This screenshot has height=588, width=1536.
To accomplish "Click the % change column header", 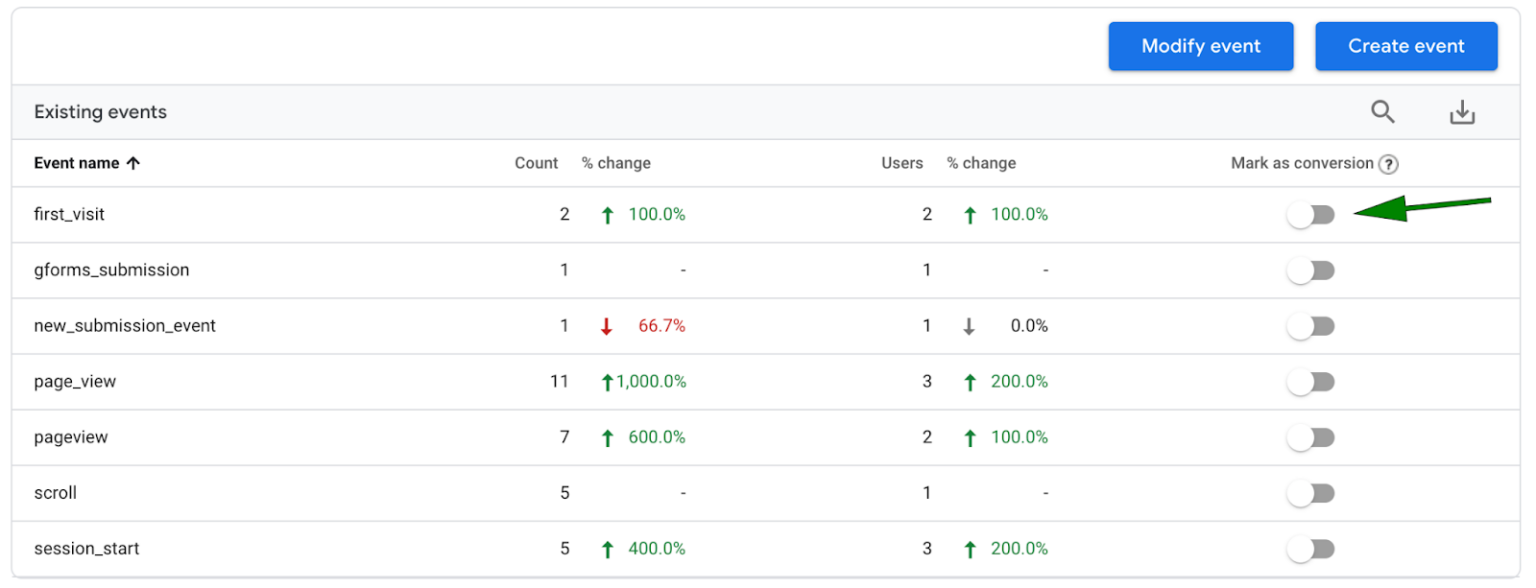I will pos(616,162).
